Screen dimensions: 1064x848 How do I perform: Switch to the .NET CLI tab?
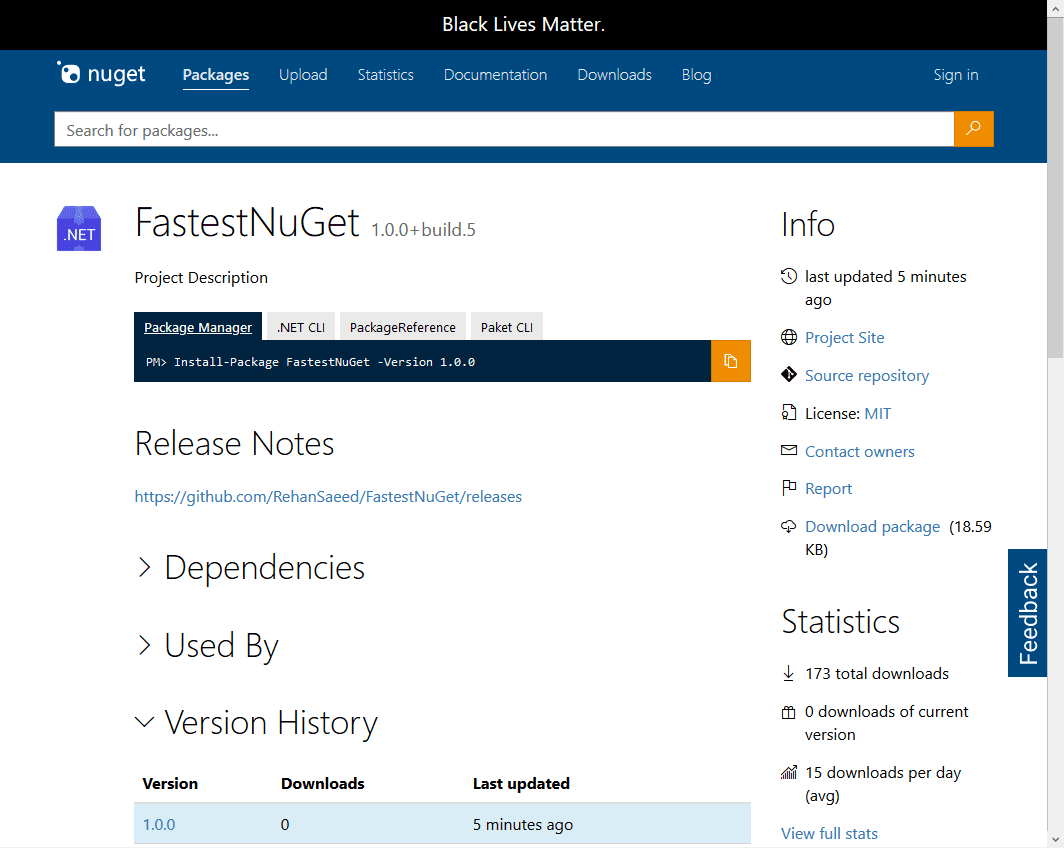tap(300, 326)
